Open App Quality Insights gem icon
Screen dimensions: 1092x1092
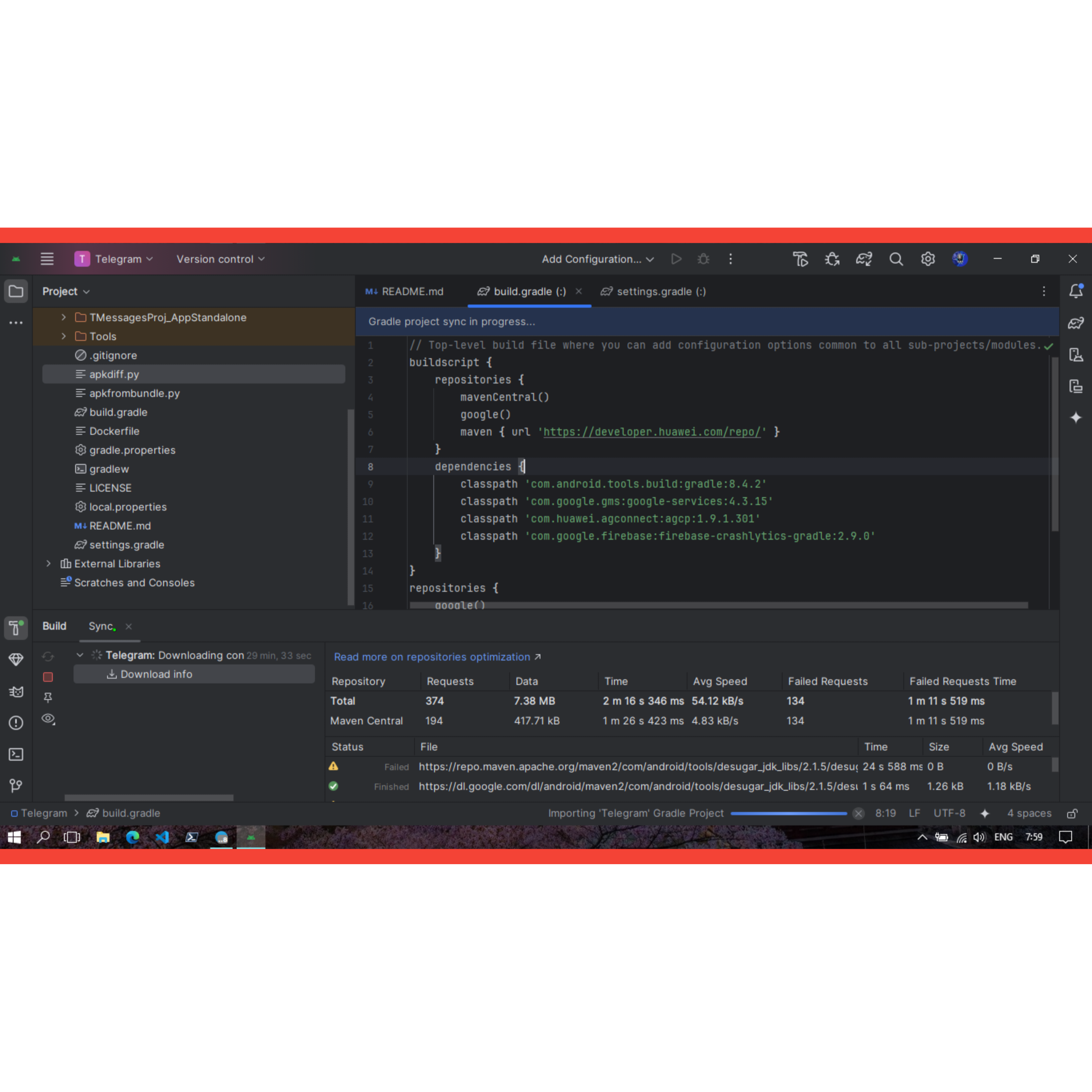pos(16,660)
